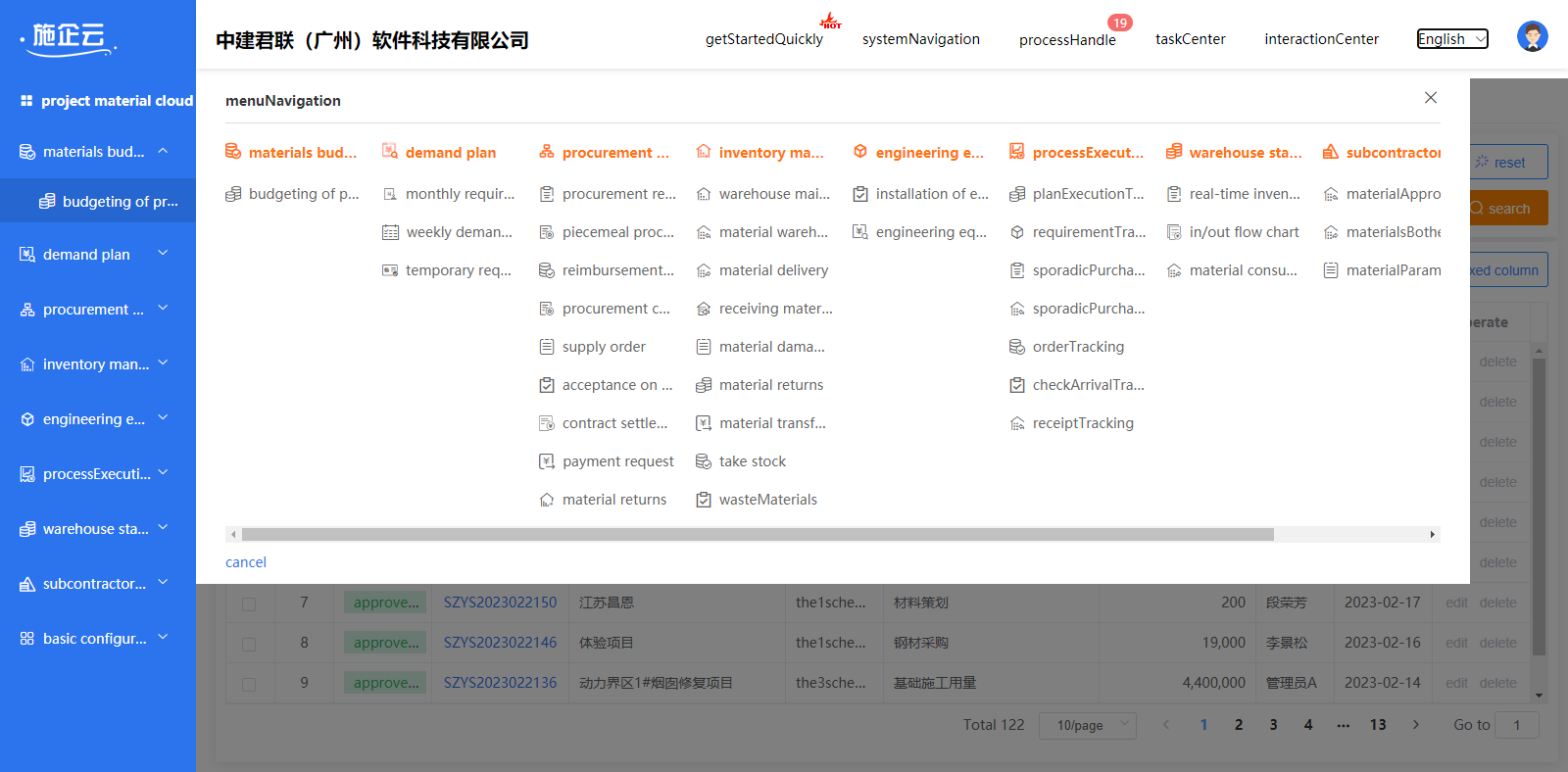Click the procurement category icon in menu
Screen dimensions: 1568x772
[547, 152]
